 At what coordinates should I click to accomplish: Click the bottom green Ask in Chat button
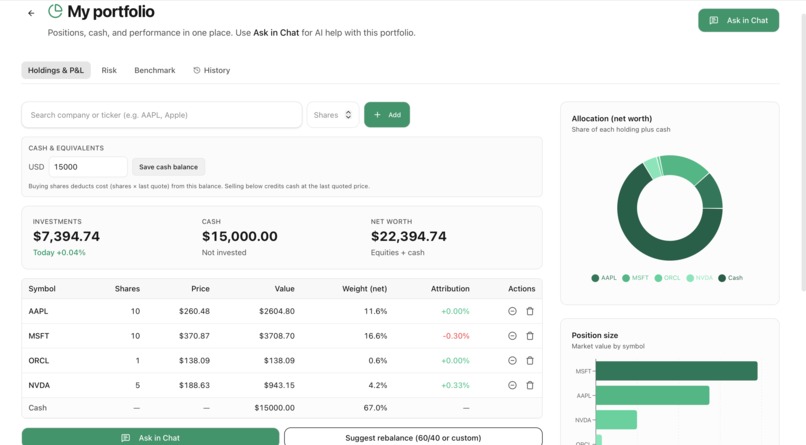150,437
